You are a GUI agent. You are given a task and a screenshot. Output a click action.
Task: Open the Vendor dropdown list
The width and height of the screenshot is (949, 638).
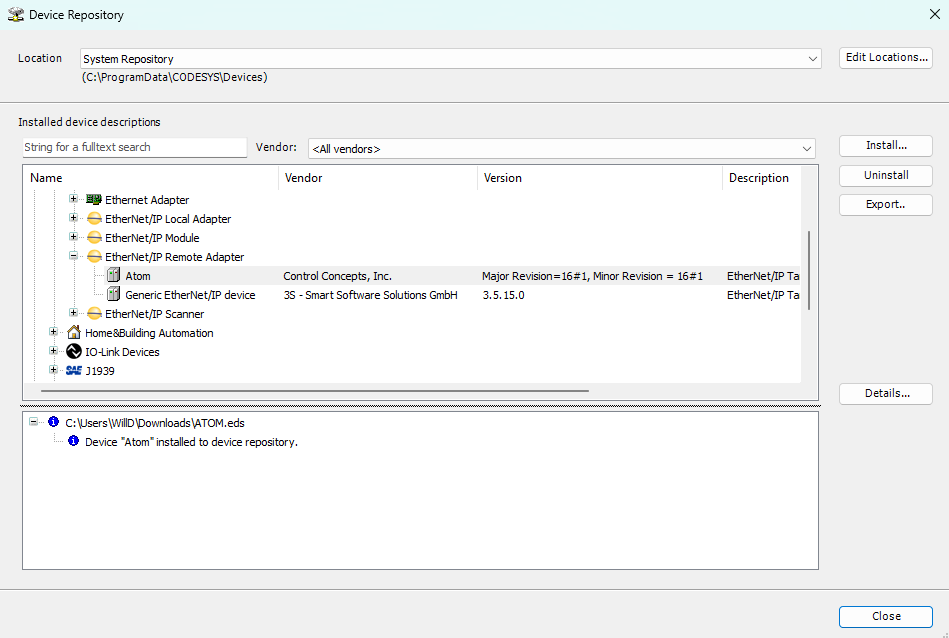coord(807,147)
